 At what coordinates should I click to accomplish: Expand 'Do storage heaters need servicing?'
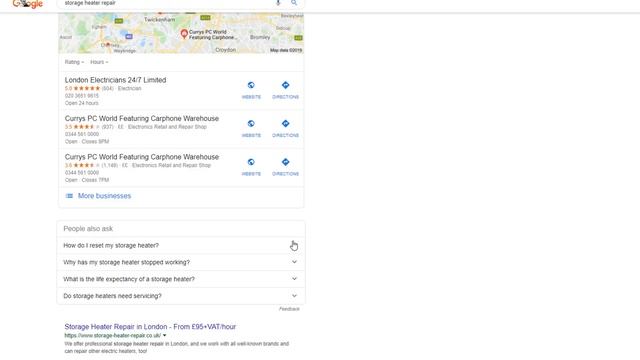point(180,296)
